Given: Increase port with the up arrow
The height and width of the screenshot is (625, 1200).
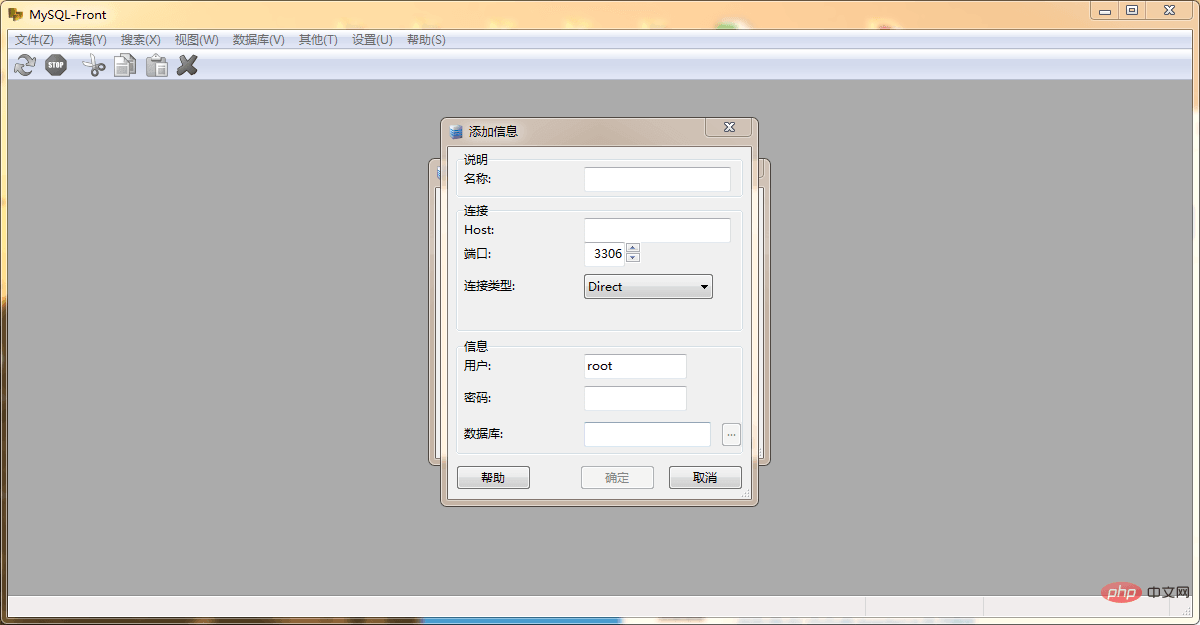Looking at the screenshot, I should coord(632,248).
